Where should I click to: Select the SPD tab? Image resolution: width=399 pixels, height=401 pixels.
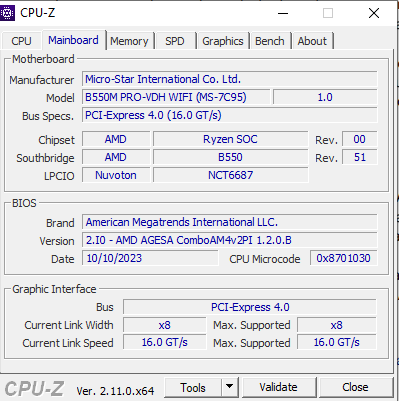click(175, 41)
